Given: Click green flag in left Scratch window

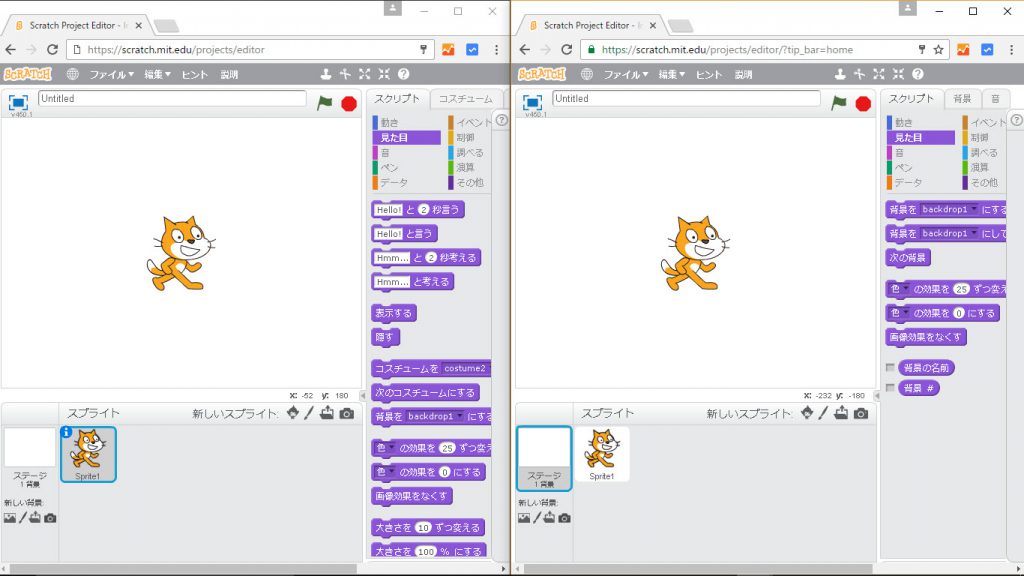Looking at the screenshot, I should (x=325, y=103).
